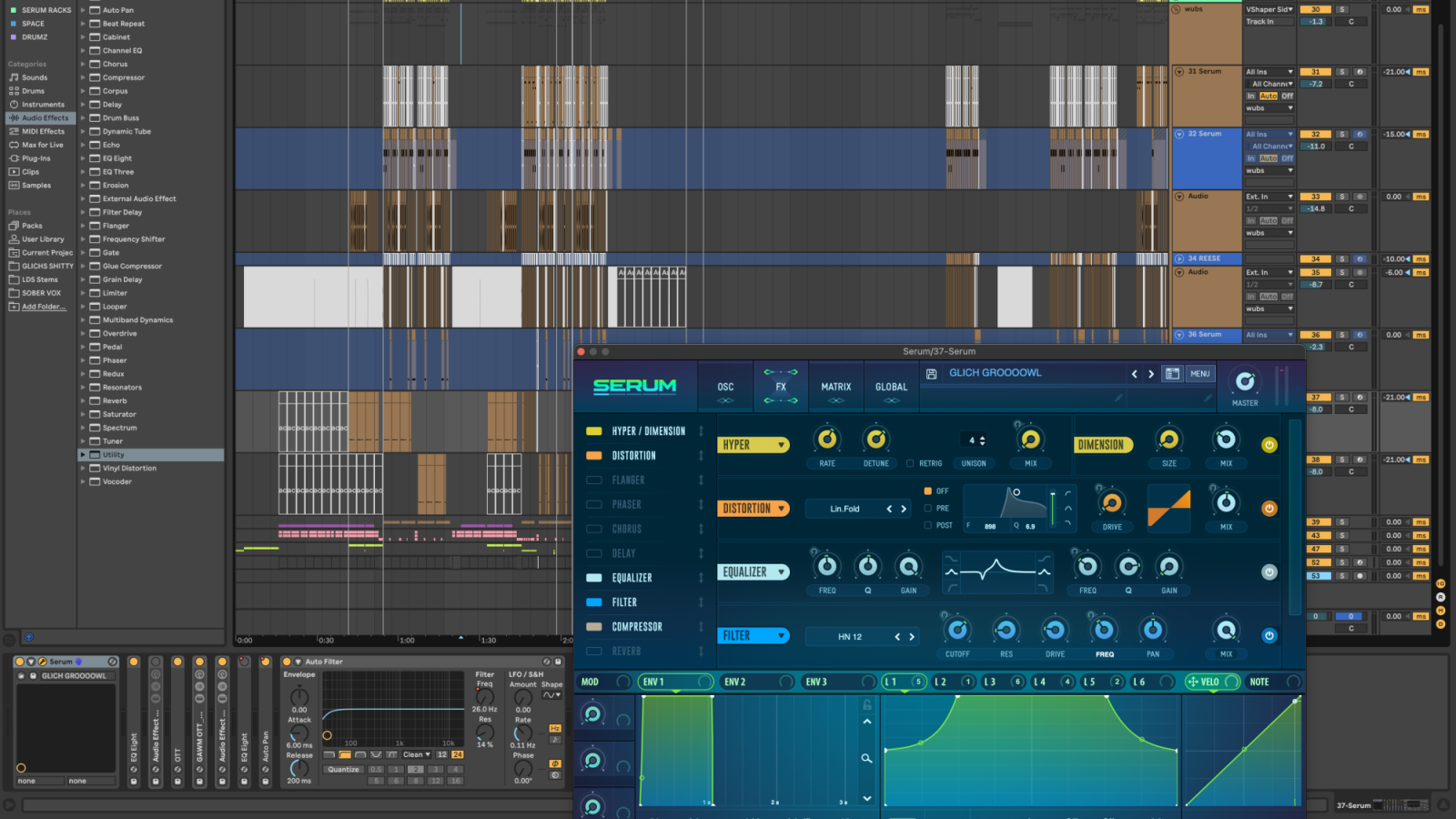The image size is (1456, 819).
Task: Switch to Serum MATRIX tab
Action: coord(836,388)
